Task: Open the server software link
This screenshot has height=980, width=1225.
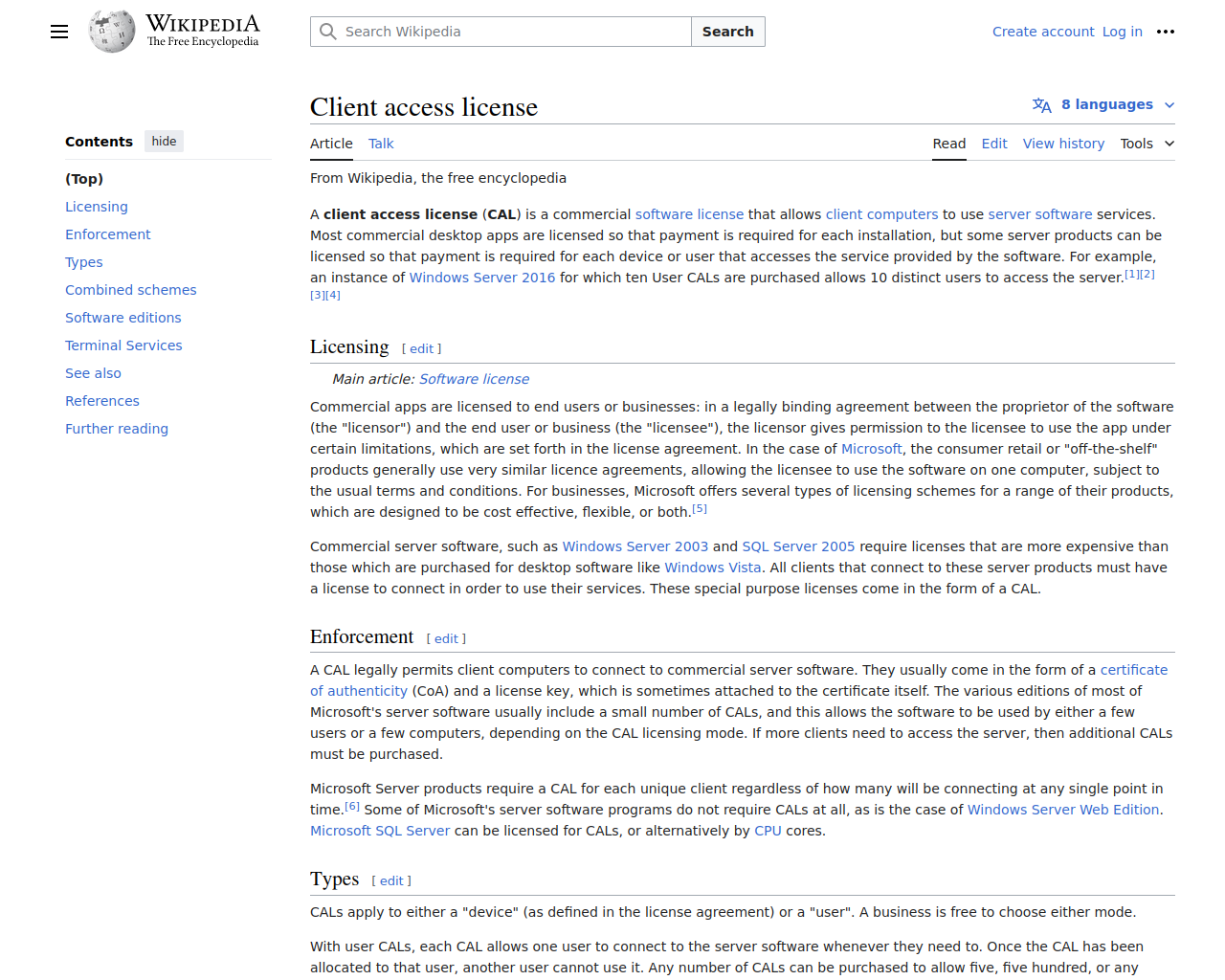Action: (1040, 214)
